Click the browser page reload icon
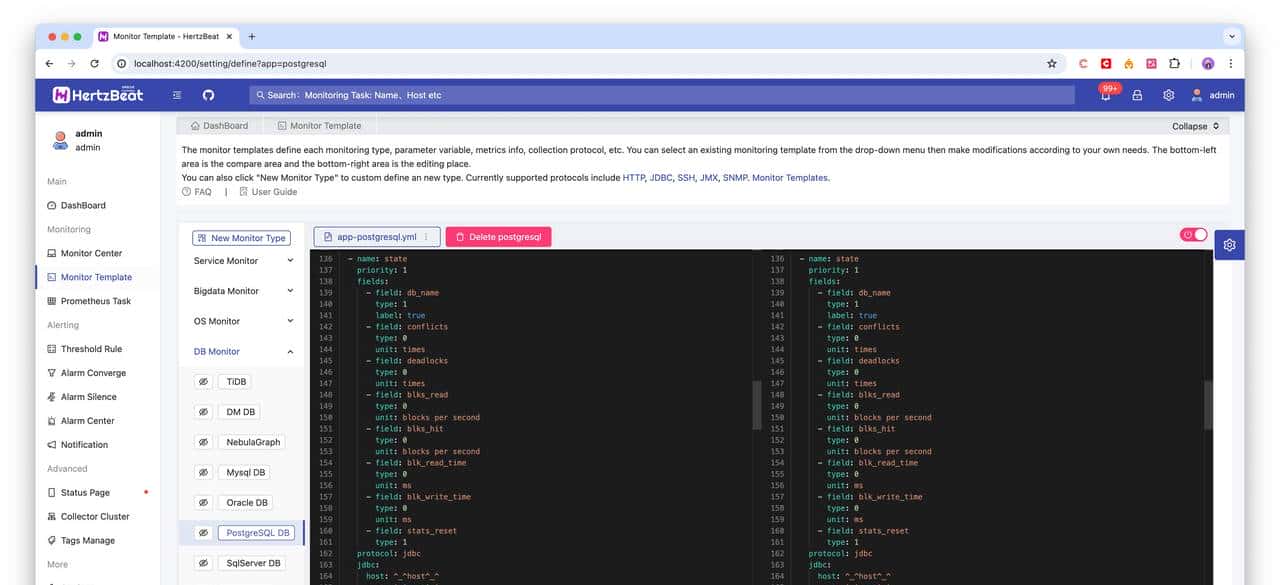Screen dimensions: 1280x585 (x=94, y=63)
